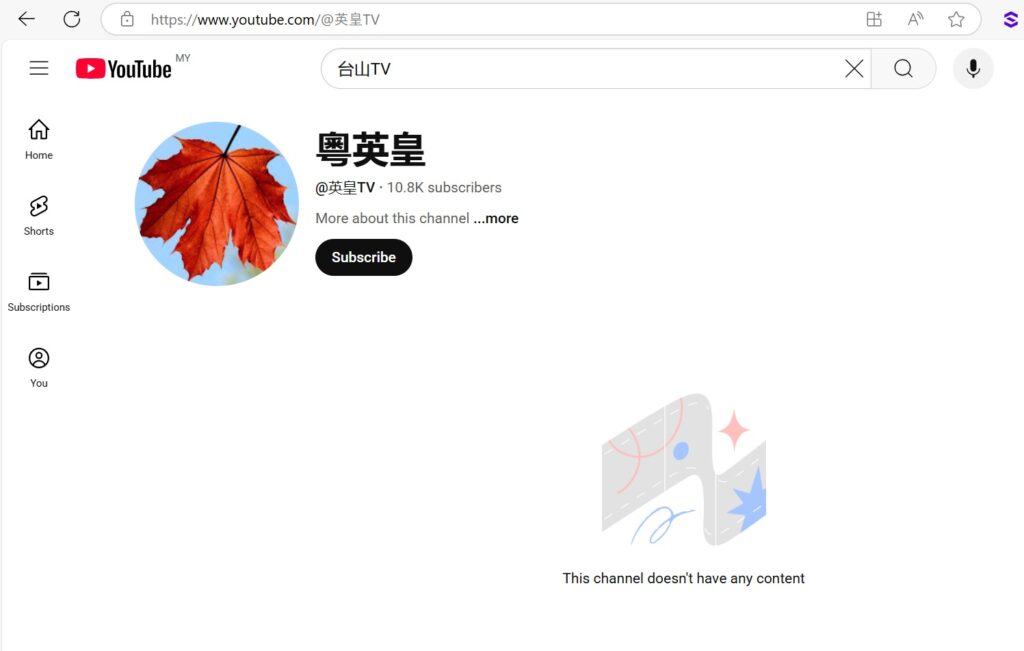Open the split screen browser icon
The image size is (1024, 651).
pyautogui.click(x=874, y=20)
